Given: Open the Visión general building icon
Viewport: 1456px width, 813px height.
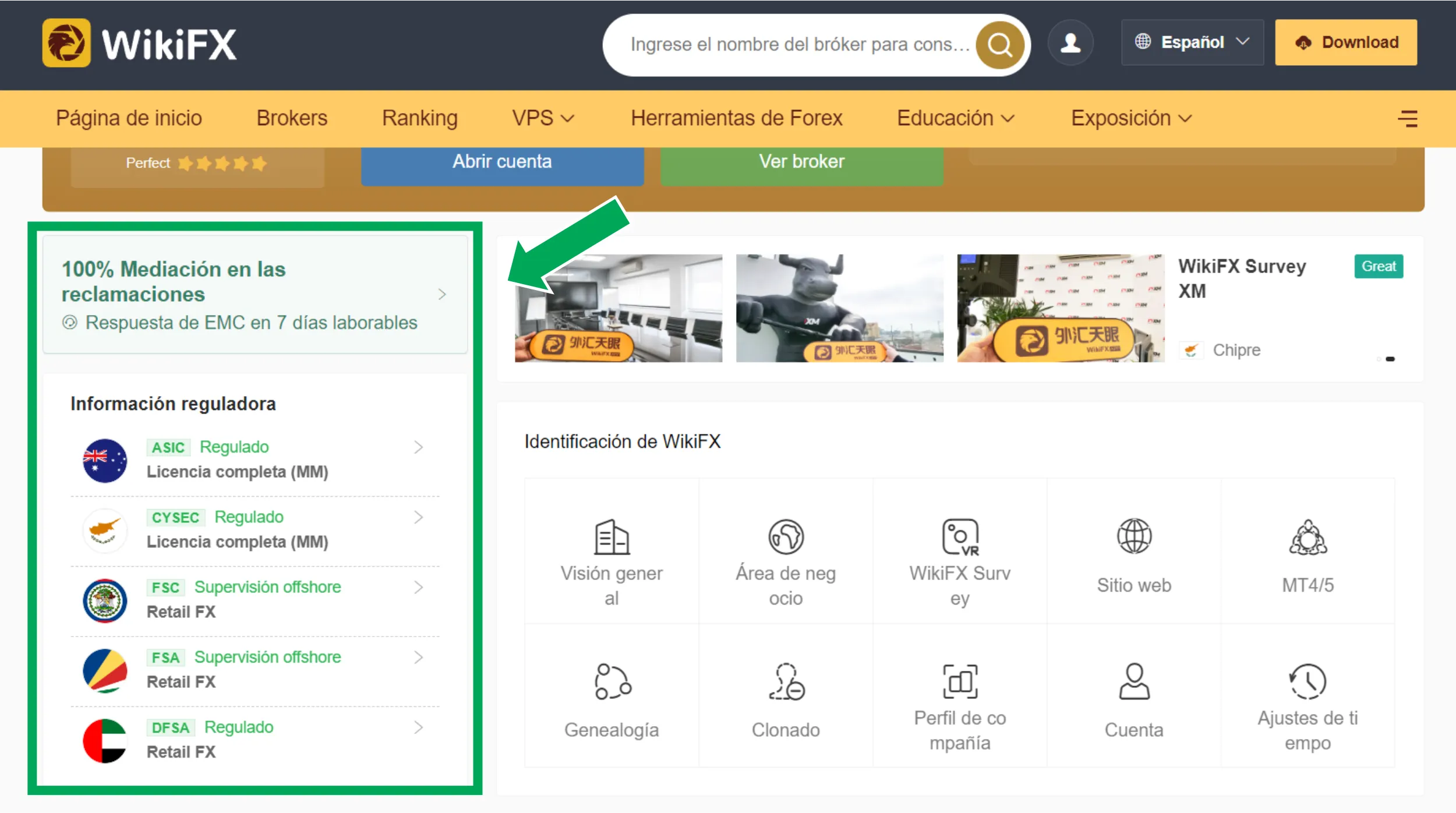Looking at the screenshot, I should coord(612,536).
